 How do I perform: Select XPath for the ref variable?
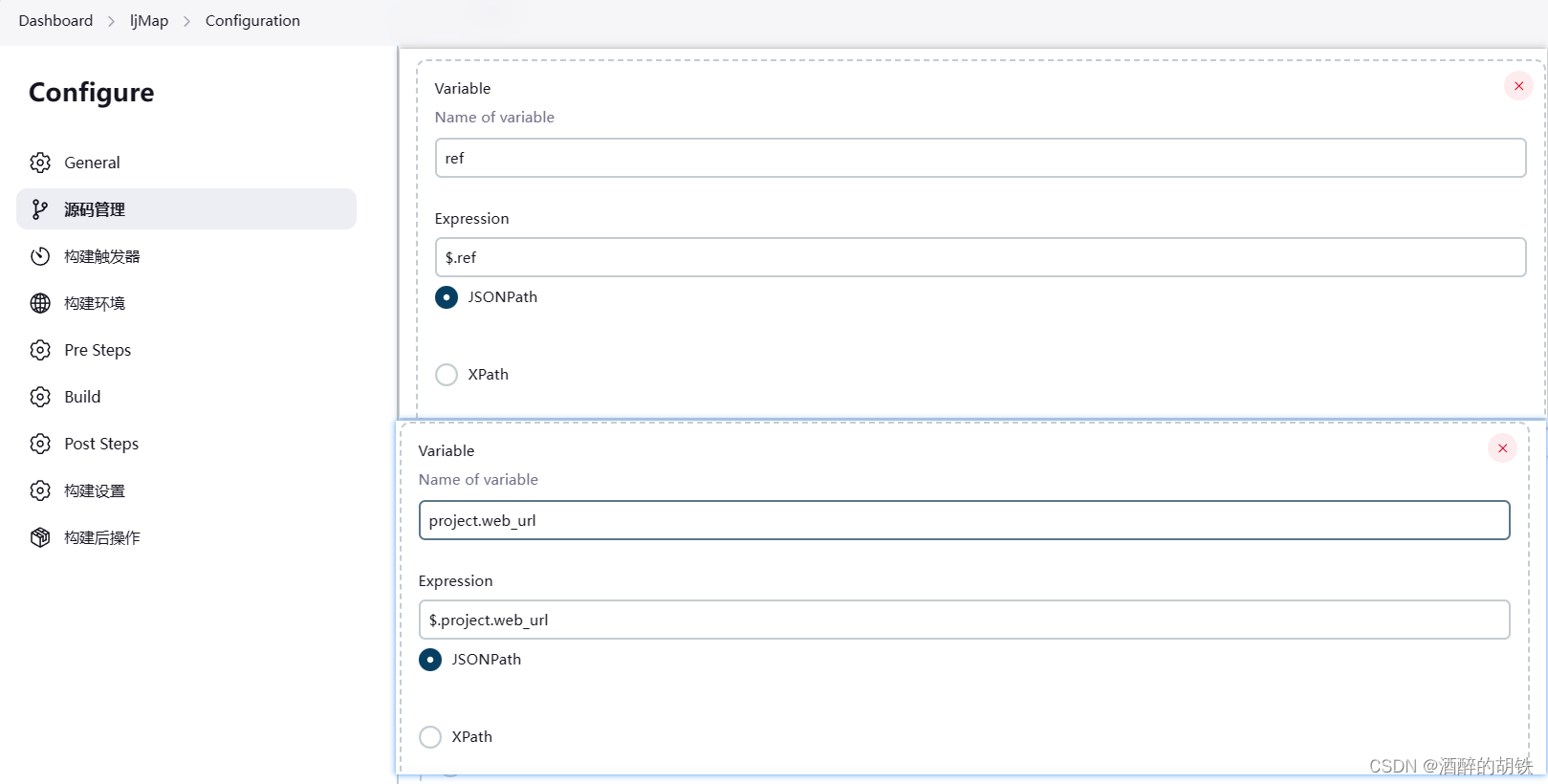point(447,375)
